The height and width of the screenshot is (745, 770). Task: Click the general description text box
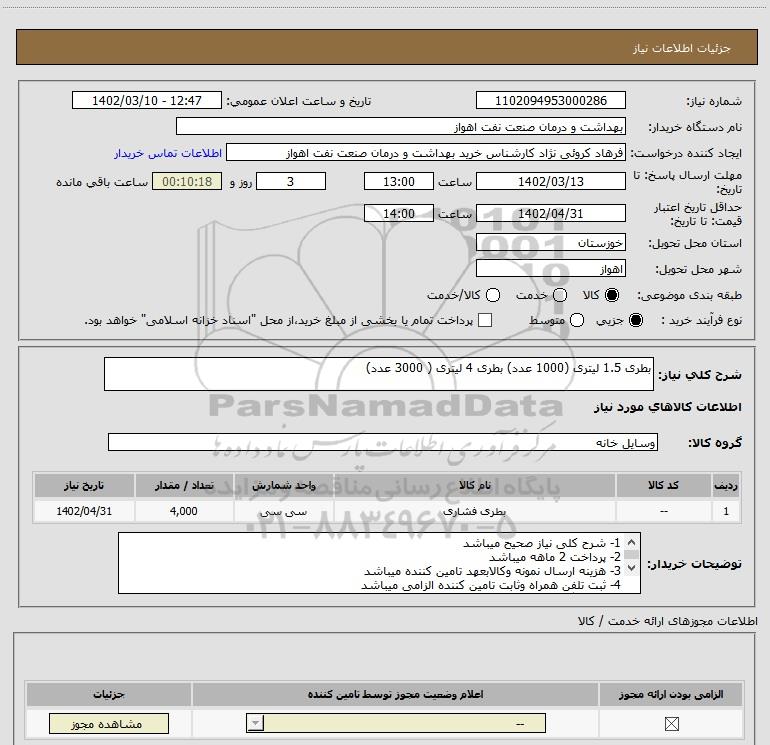pos(379,374)
